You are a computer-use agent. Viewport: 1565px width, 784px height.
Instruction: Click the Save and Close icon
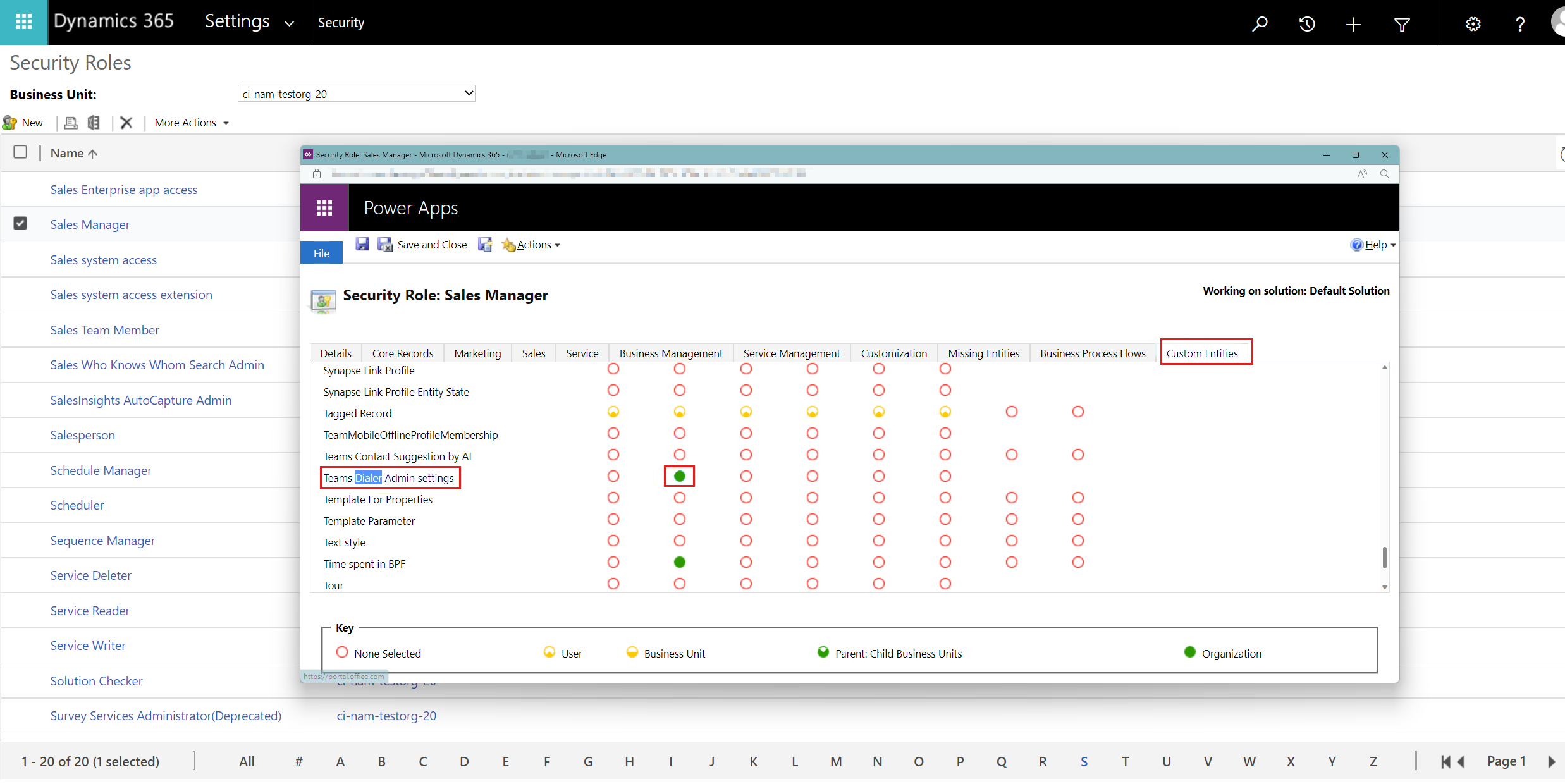pyautogui.click(x=384, y=245)
